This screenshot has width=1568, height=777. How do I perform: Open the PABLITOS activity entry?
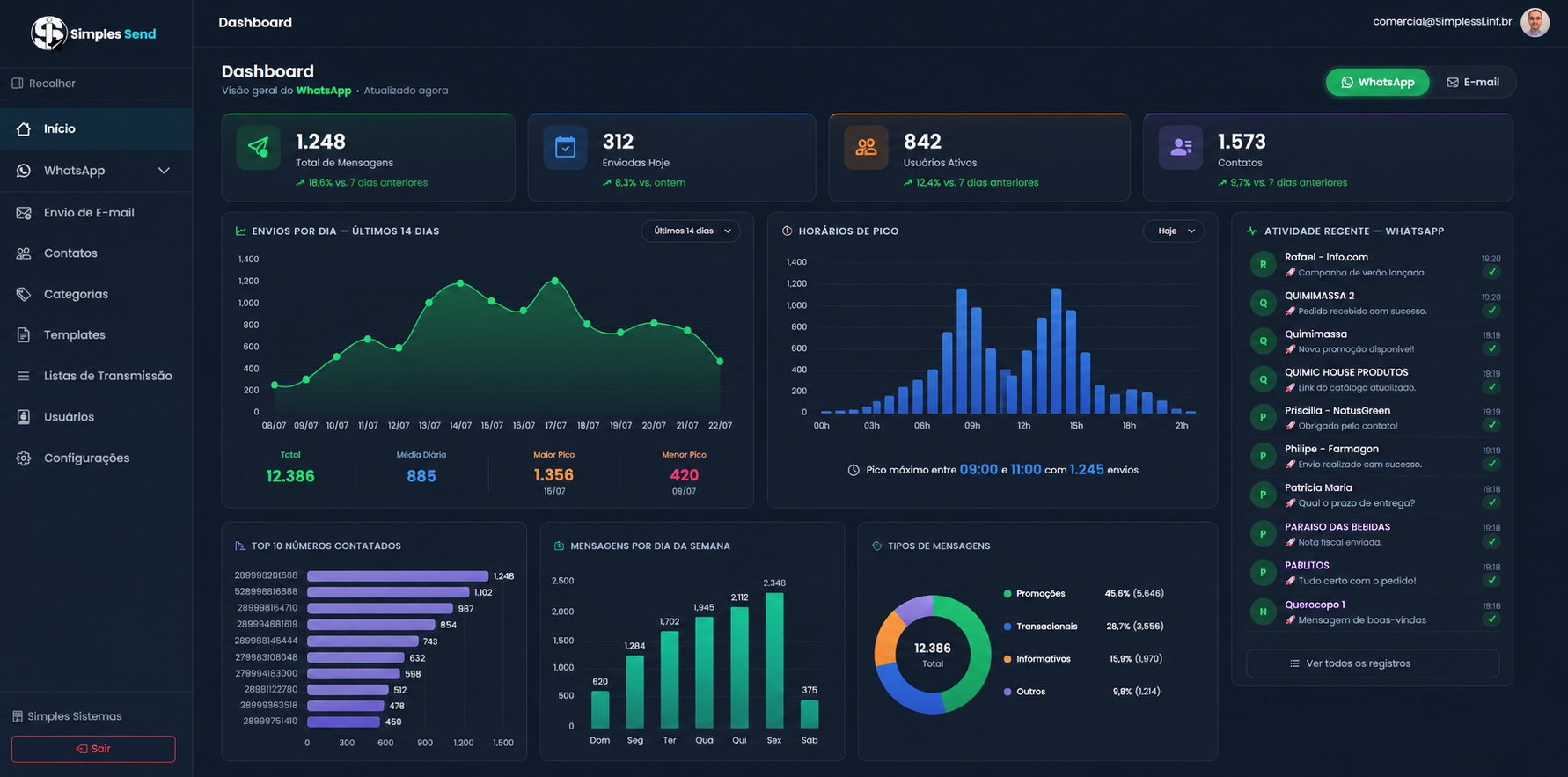1374,573
